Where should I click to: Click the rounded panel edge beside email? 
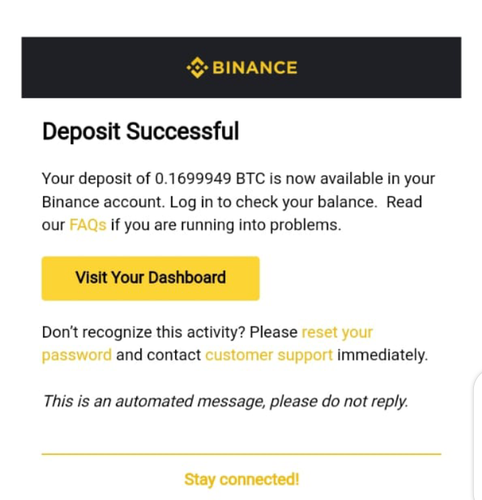477,437
